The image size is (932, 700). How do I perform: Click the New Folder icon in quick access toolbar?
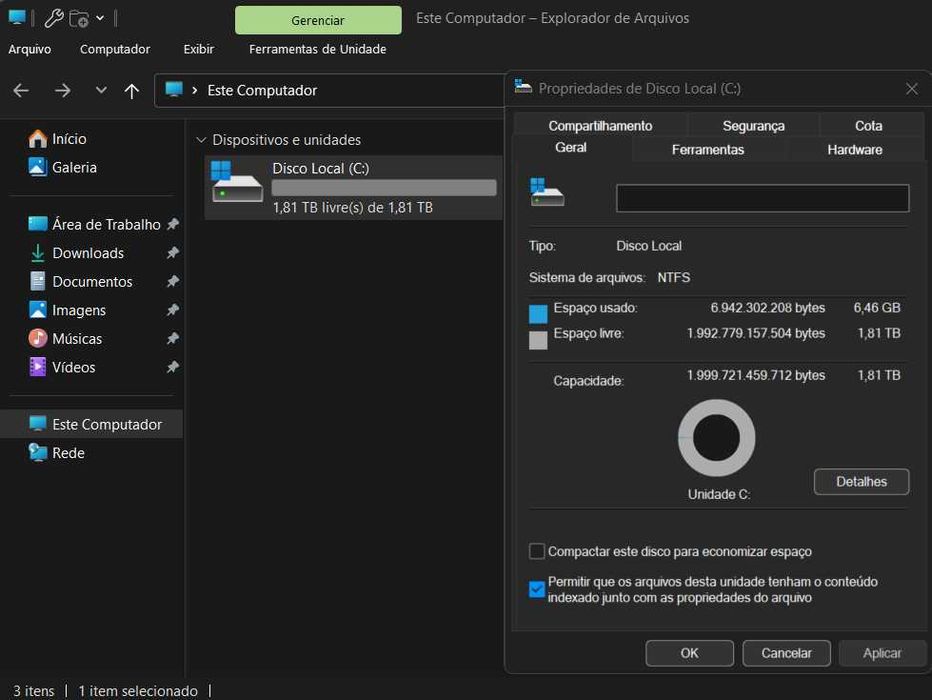[x=78, y=19]
